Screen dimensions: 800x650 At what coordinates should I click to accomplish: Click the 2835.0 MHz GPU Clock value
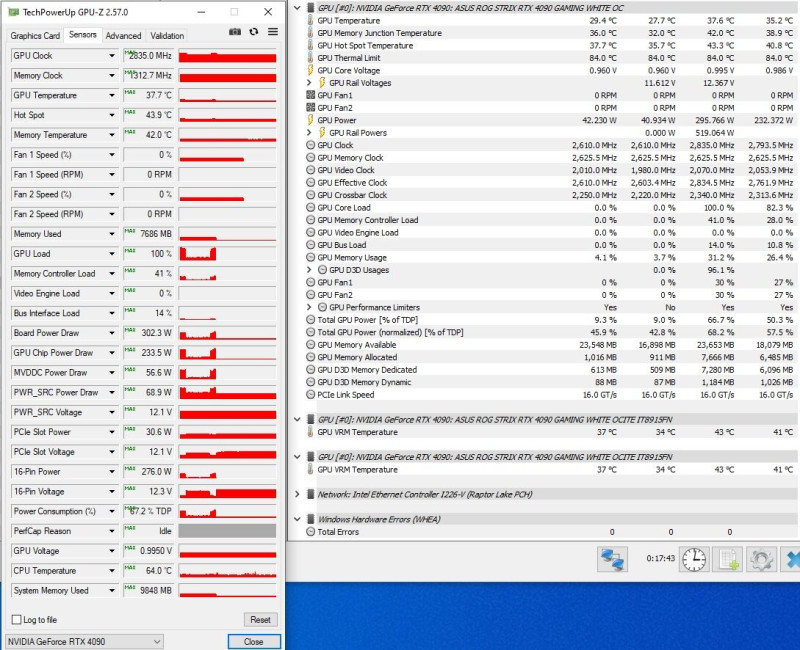pyautogui.click(x=148, y=56)
